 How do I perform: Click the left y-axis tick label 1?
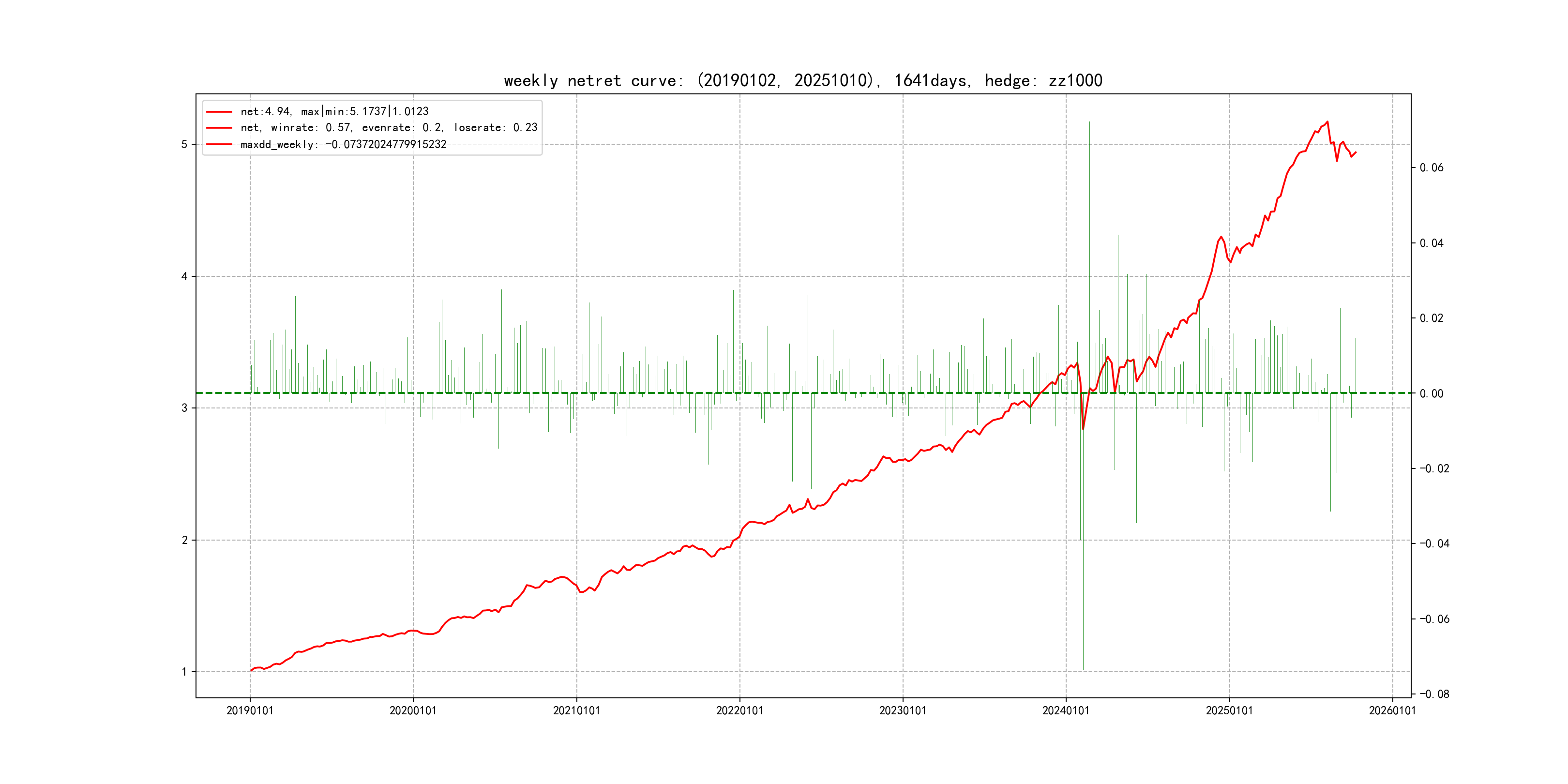184,672
